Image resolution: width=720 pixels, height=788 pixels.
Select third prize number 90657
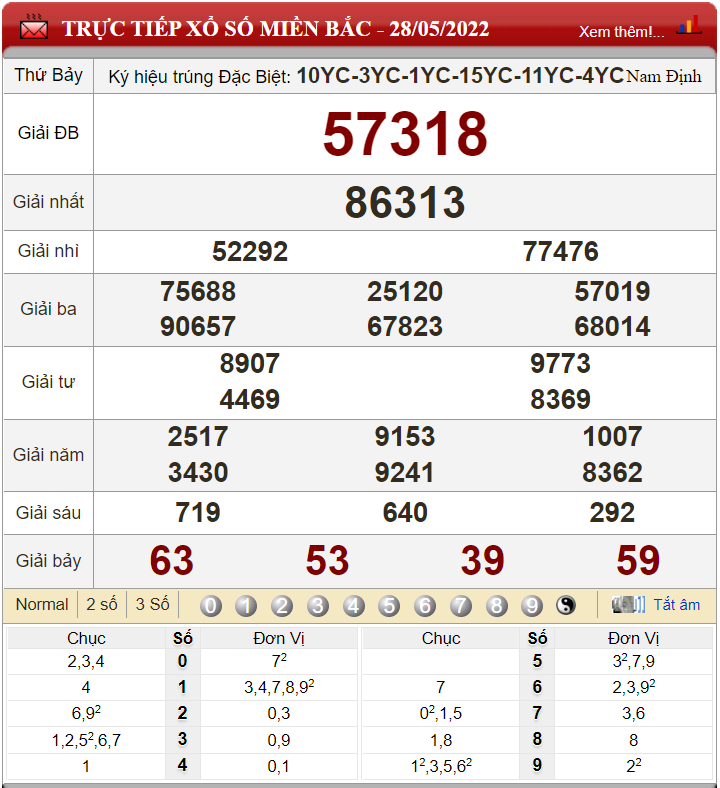[x=197, y=327]
